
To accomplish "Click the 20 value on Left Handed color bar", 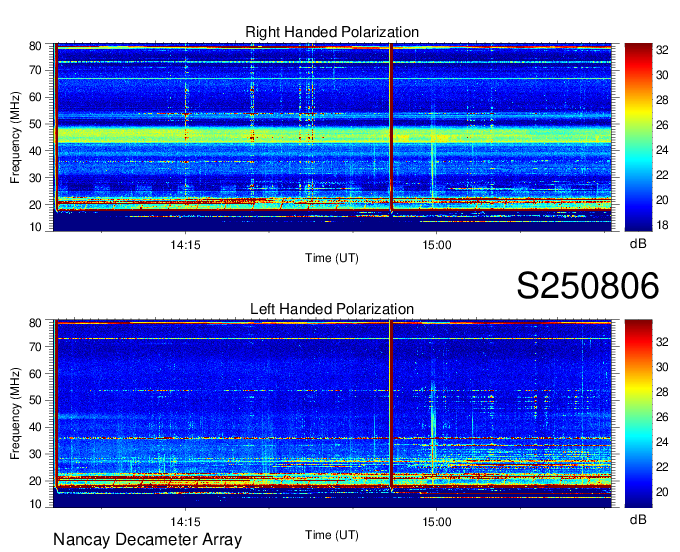I will point(662,492).
